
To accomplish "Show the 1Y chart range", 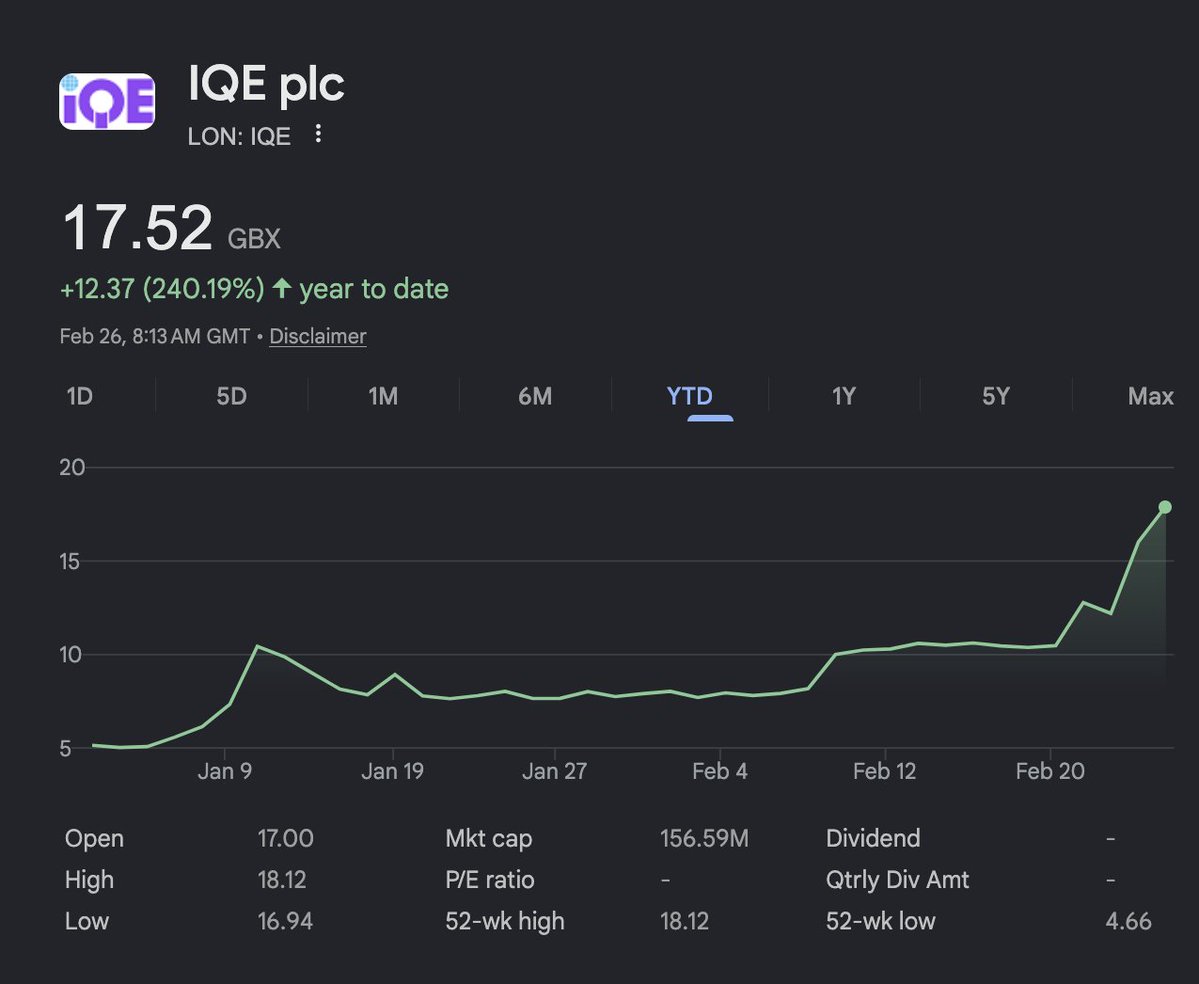I will [843, 396].
